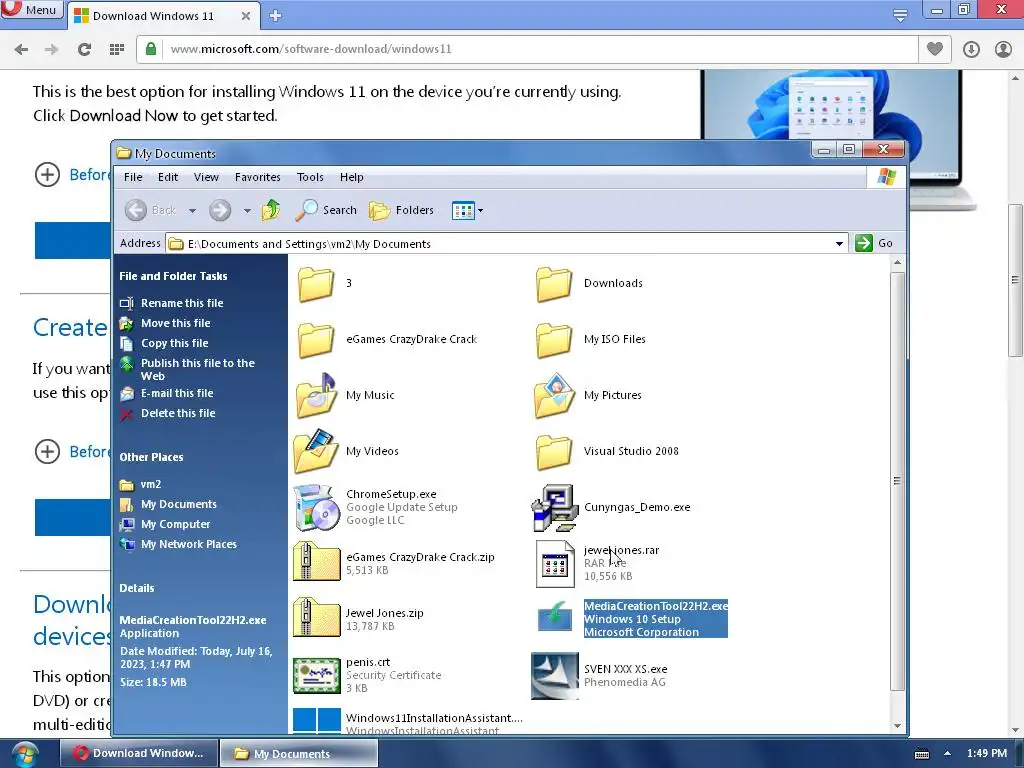Select the Downloads folder icon
The height and width of the screenshot is (768, 1024).
554,283
